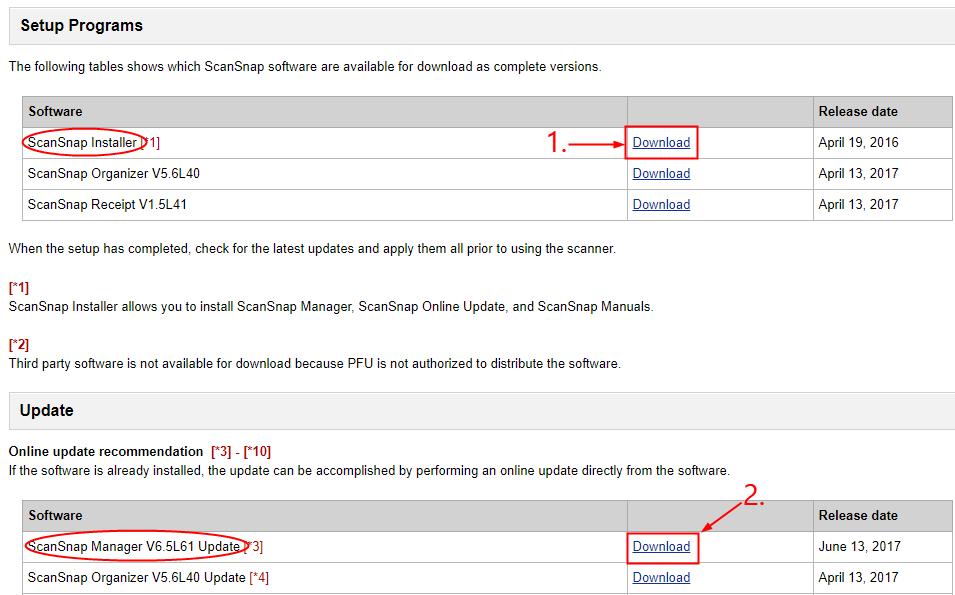This screenshot has height=595, width=955.
Task: Click Download link for ScanSnap Installer
Action: 661,142
